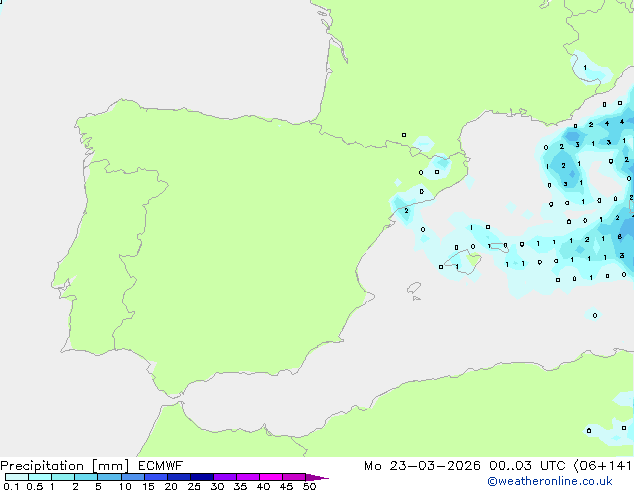
Task: Click the 50 label at legend end
Action: 310,486
